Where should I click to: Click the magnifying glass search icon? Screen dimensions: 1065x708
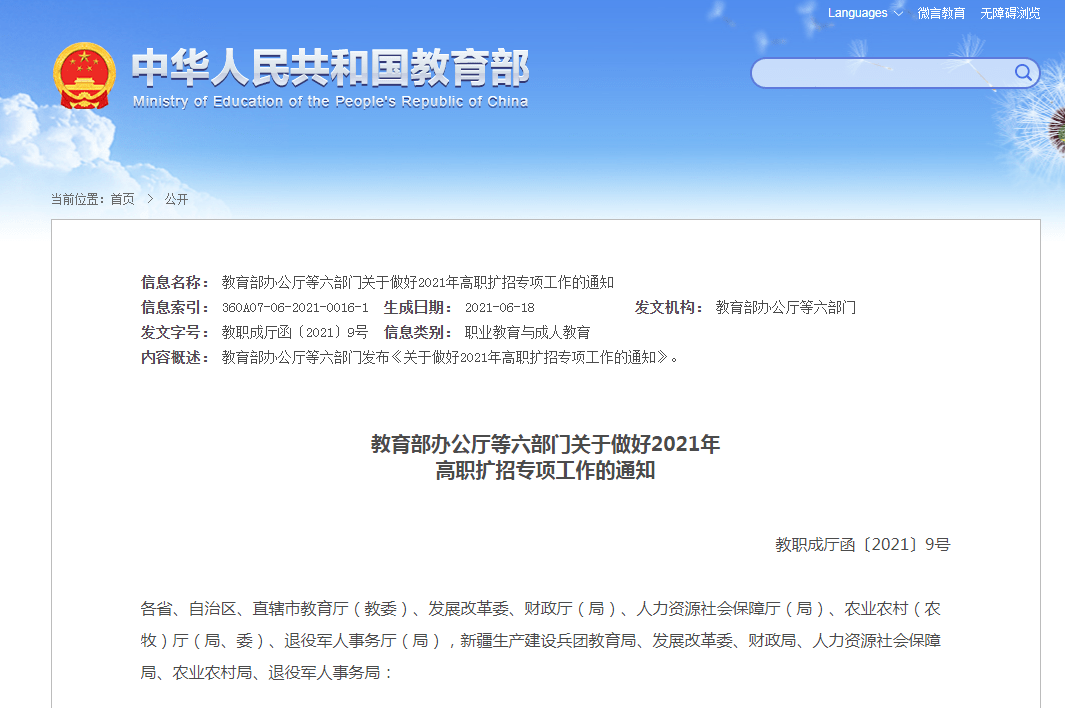pyautogui.click(x=1023, y=72)
